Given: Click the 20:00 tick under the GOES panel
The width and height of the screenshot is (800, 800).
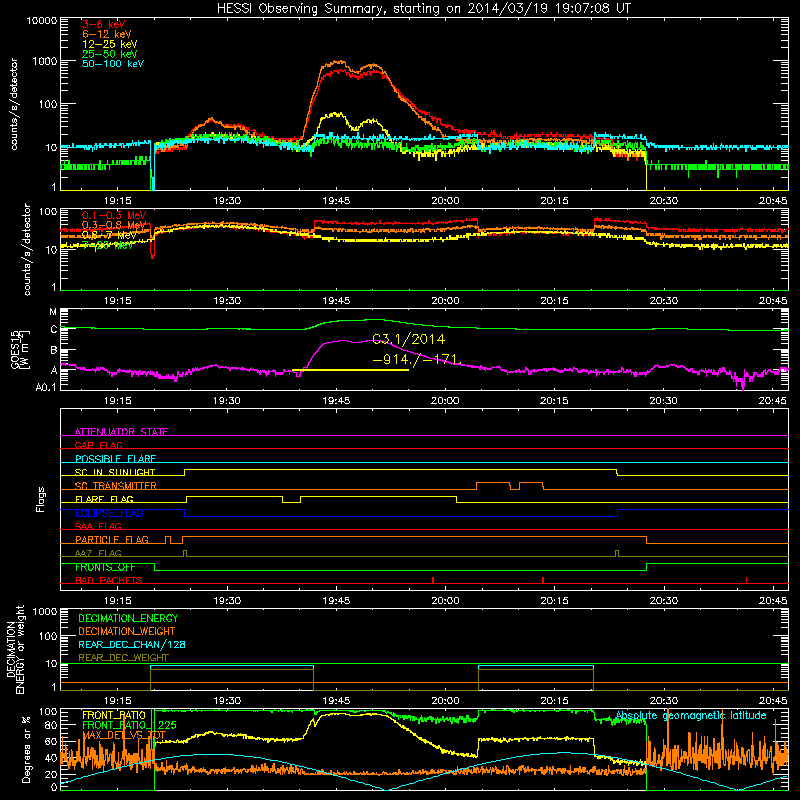Looking at the screenshot, I should (x=445, y=401).
